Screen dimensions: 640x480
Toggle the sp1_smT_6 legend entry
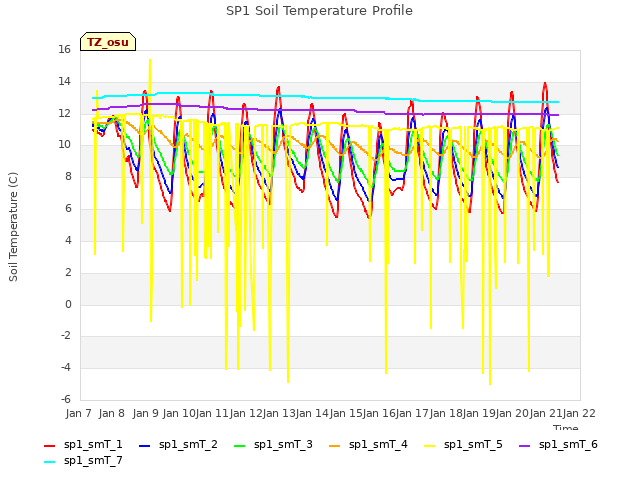point(558,444)
